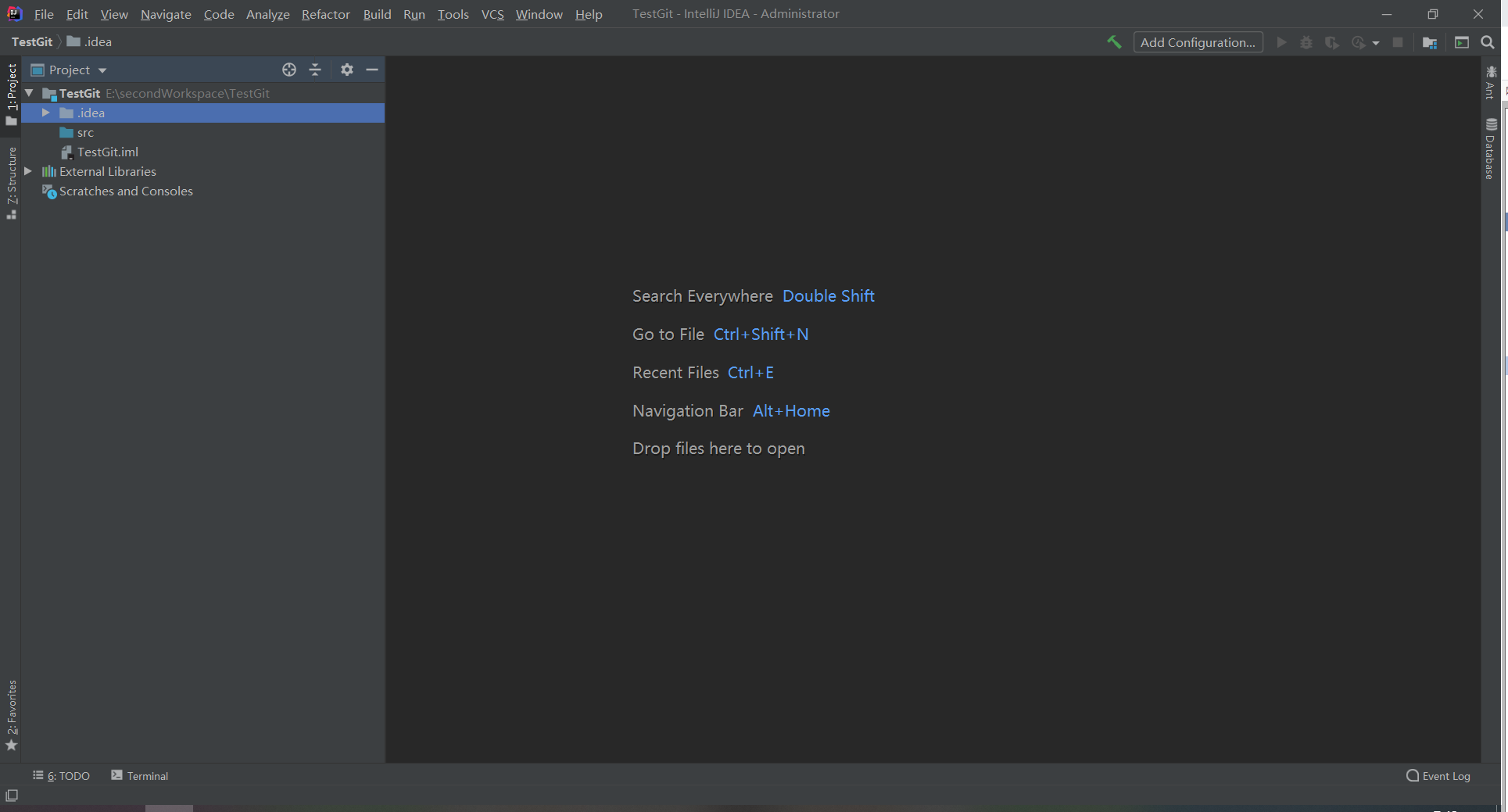
Task: Click .idea breadcrumb in navigation bar
Action: coord(89,41)
